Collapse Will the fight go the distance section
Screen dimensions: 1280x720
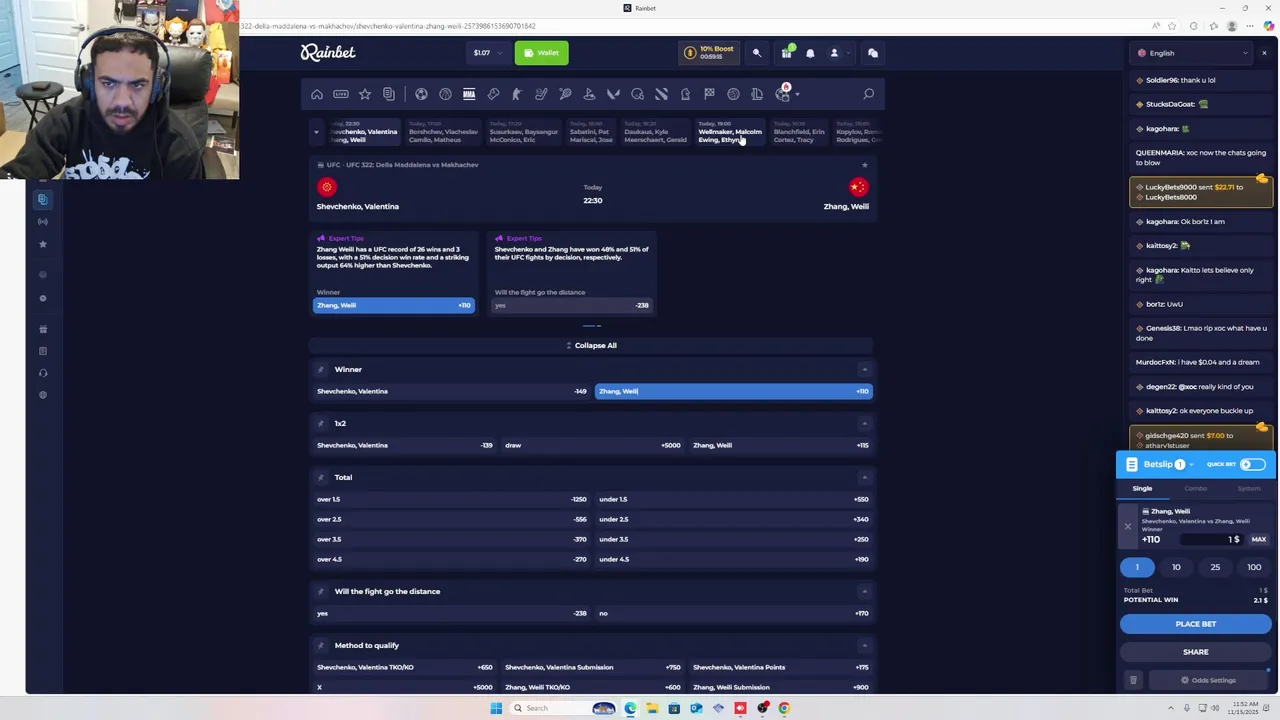coord(864,591)
